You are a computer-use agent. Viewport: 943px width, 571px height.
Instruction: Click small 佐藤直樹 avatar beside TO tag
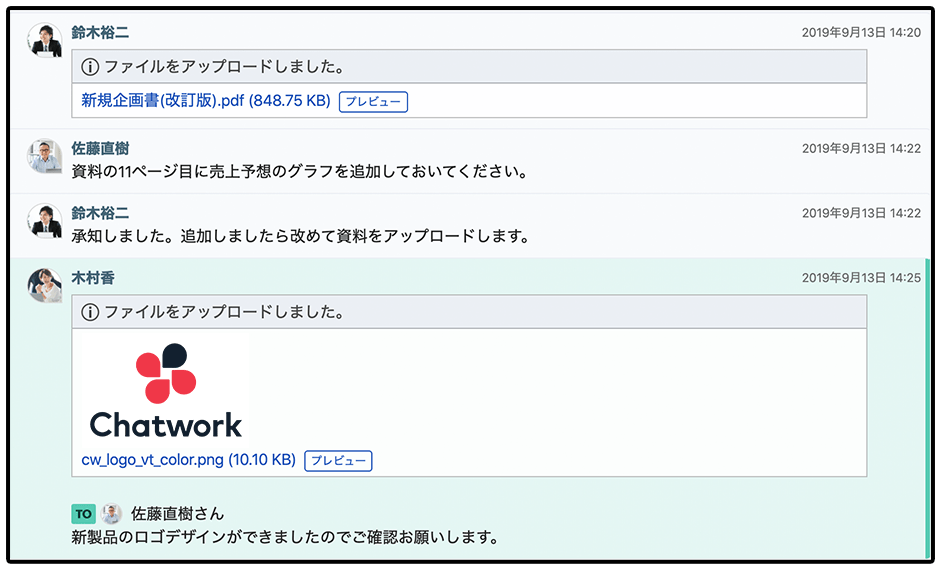(111, 514)
